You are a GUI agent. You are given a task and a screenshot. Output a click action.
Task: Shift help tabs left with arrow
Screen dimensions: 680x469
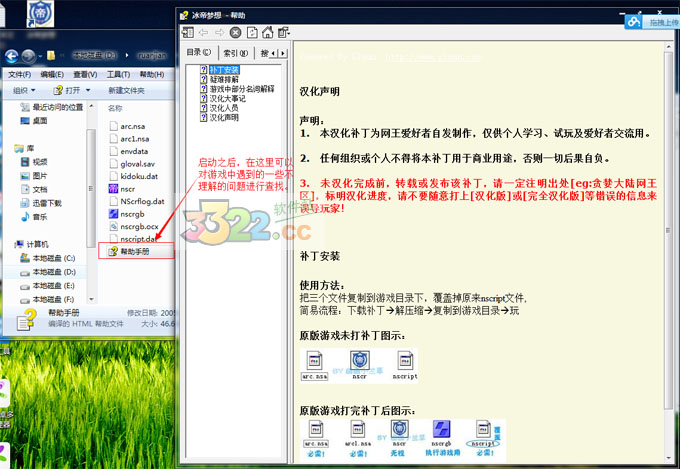pos(274,53)
